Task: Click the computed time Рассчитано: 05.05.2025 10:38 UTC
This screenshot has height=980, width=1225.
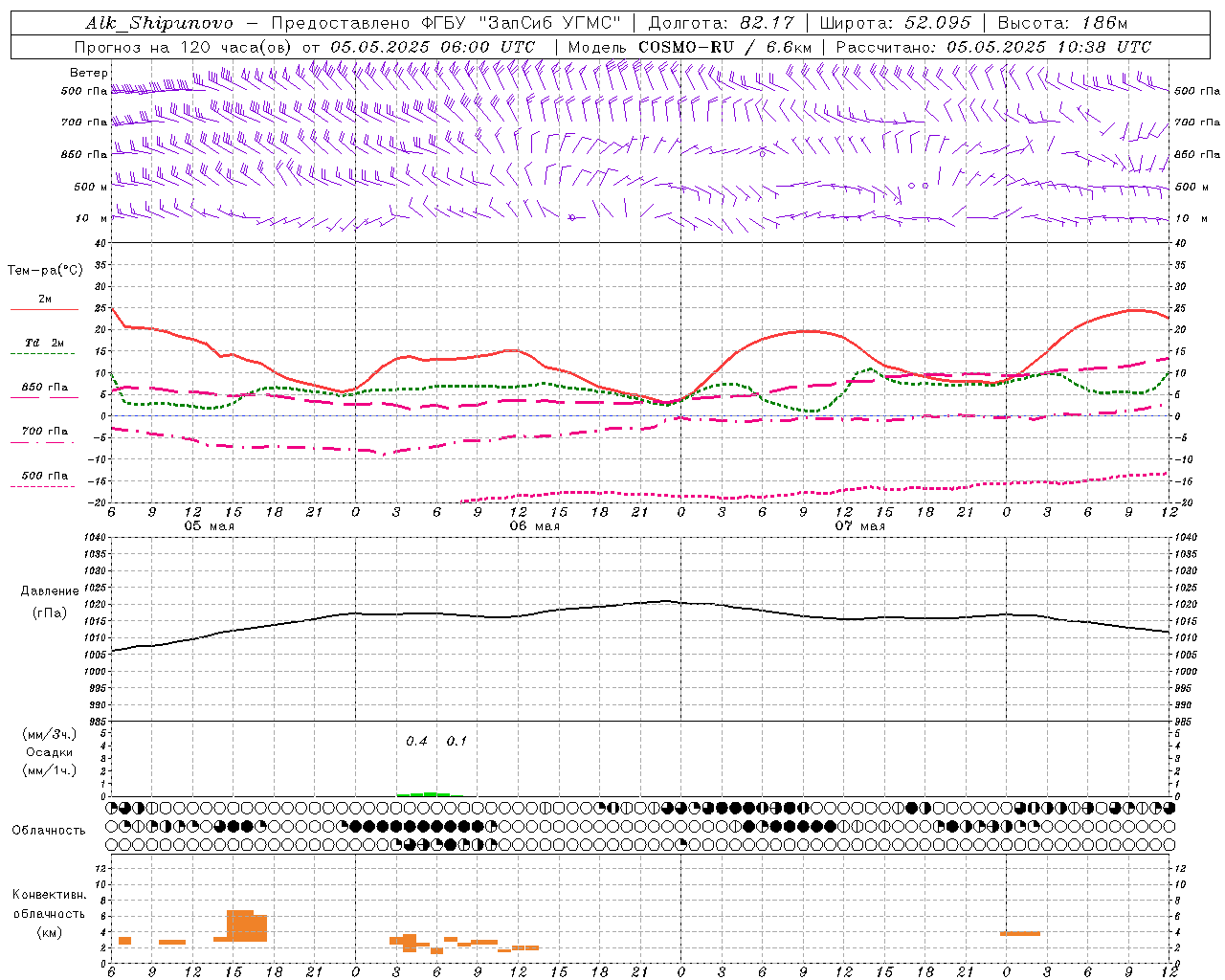Action: pos(993,47)
